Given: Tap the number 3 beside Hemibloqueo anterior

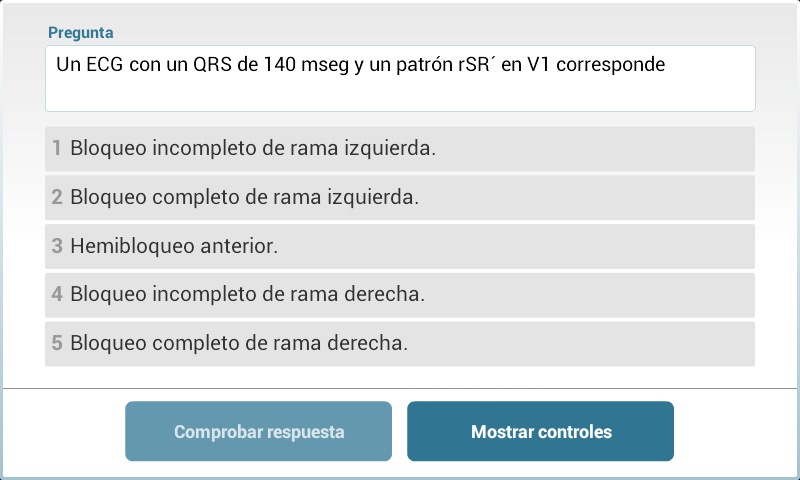Looking at the screenshot, I should point(57,246).
